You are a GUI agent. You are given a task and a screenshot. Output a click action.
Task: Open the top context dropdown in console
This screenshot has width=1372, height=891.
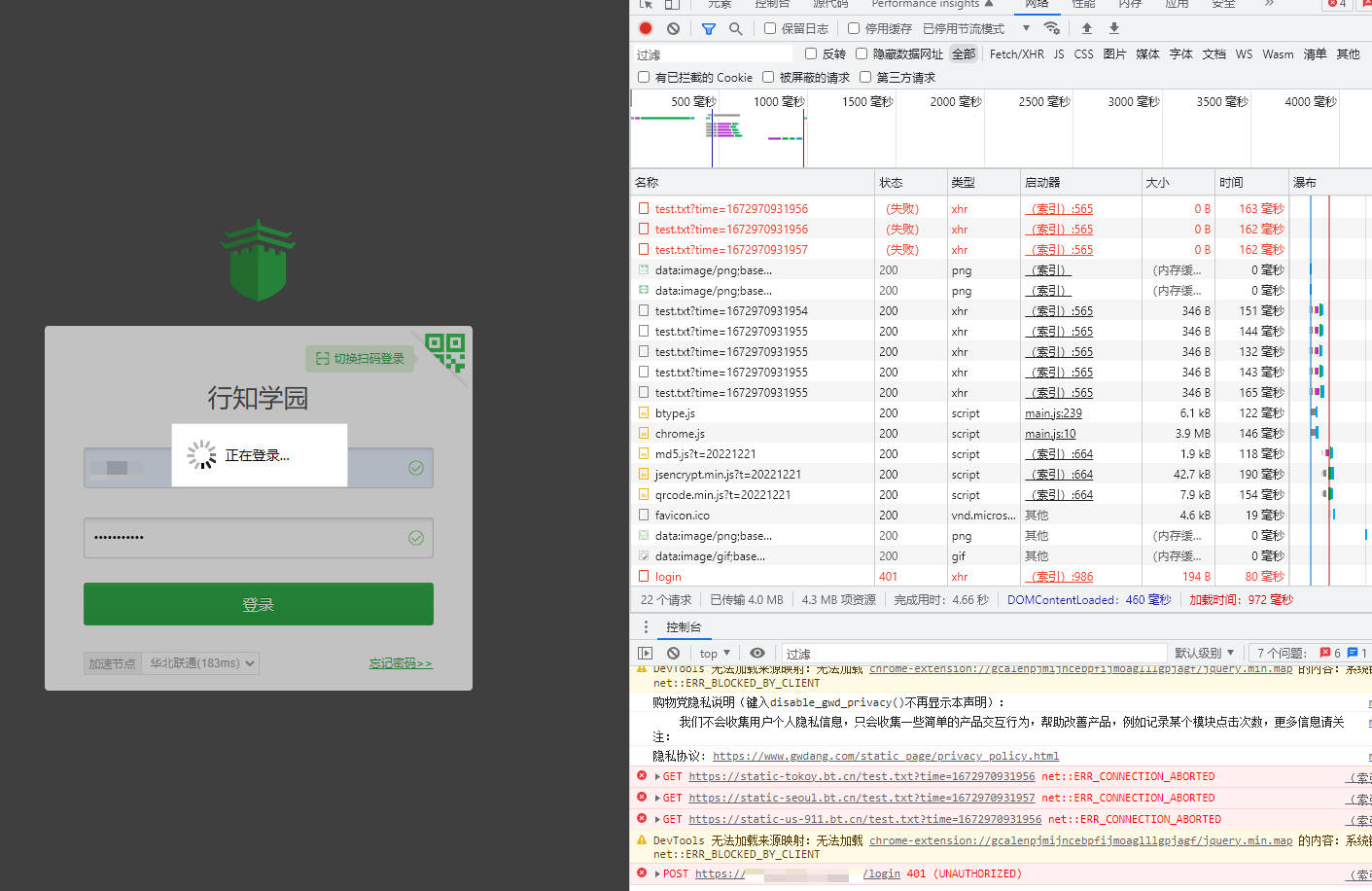pyautogui.click(x=715, y=653)
